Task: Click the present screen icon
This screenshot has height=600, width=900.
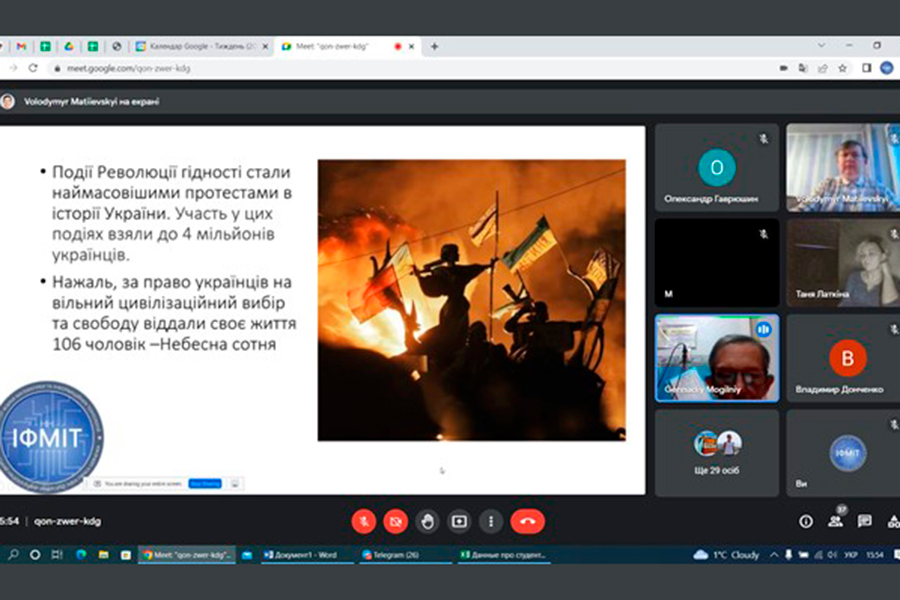Action: (459, 521)
